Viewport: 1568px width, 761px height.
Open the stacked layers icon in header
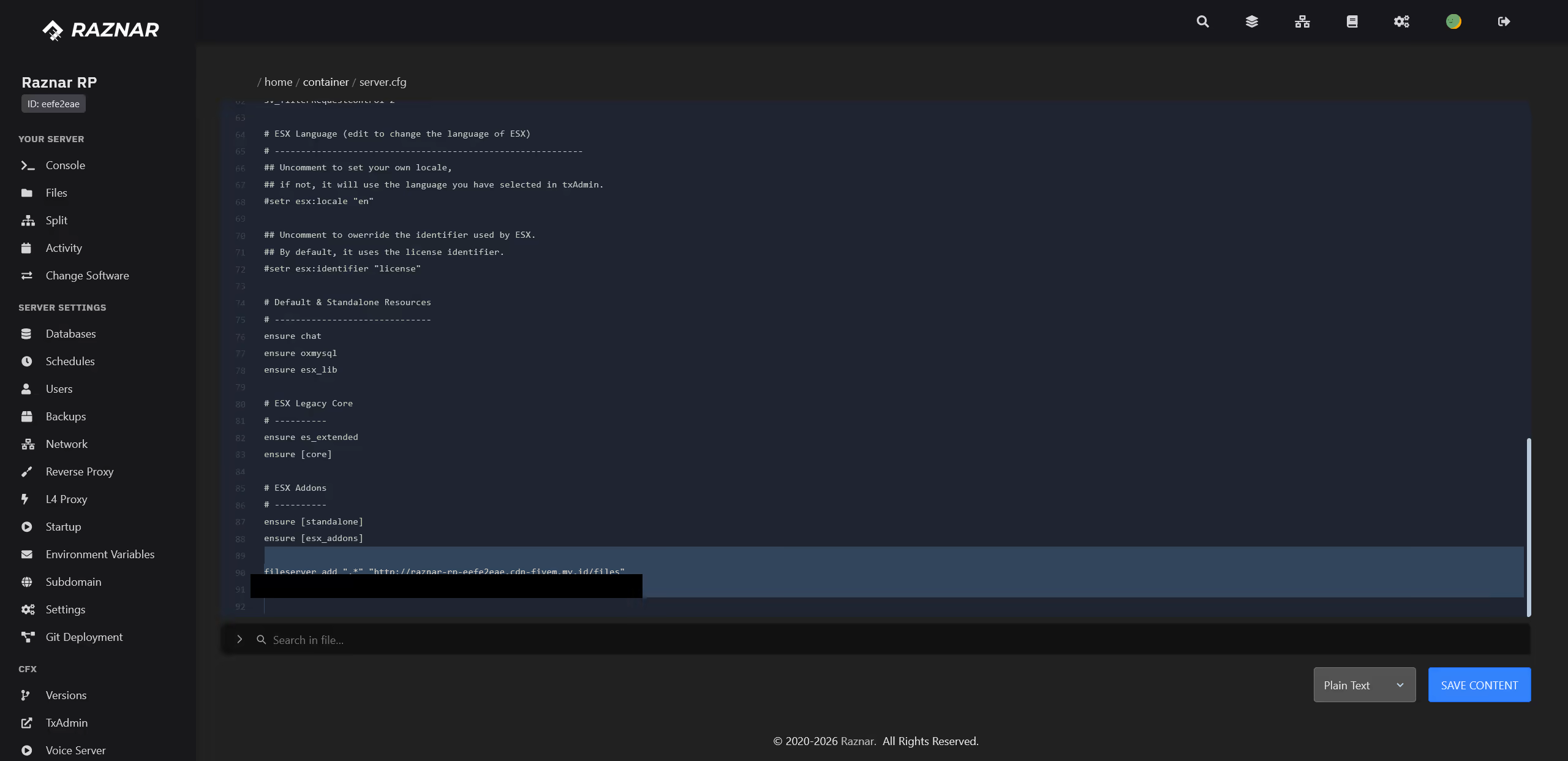point(1252,21)
